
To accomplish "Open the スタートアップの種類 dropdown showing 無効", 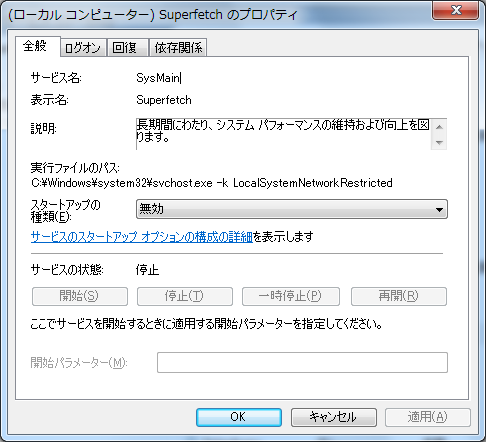I will point(292,209).
